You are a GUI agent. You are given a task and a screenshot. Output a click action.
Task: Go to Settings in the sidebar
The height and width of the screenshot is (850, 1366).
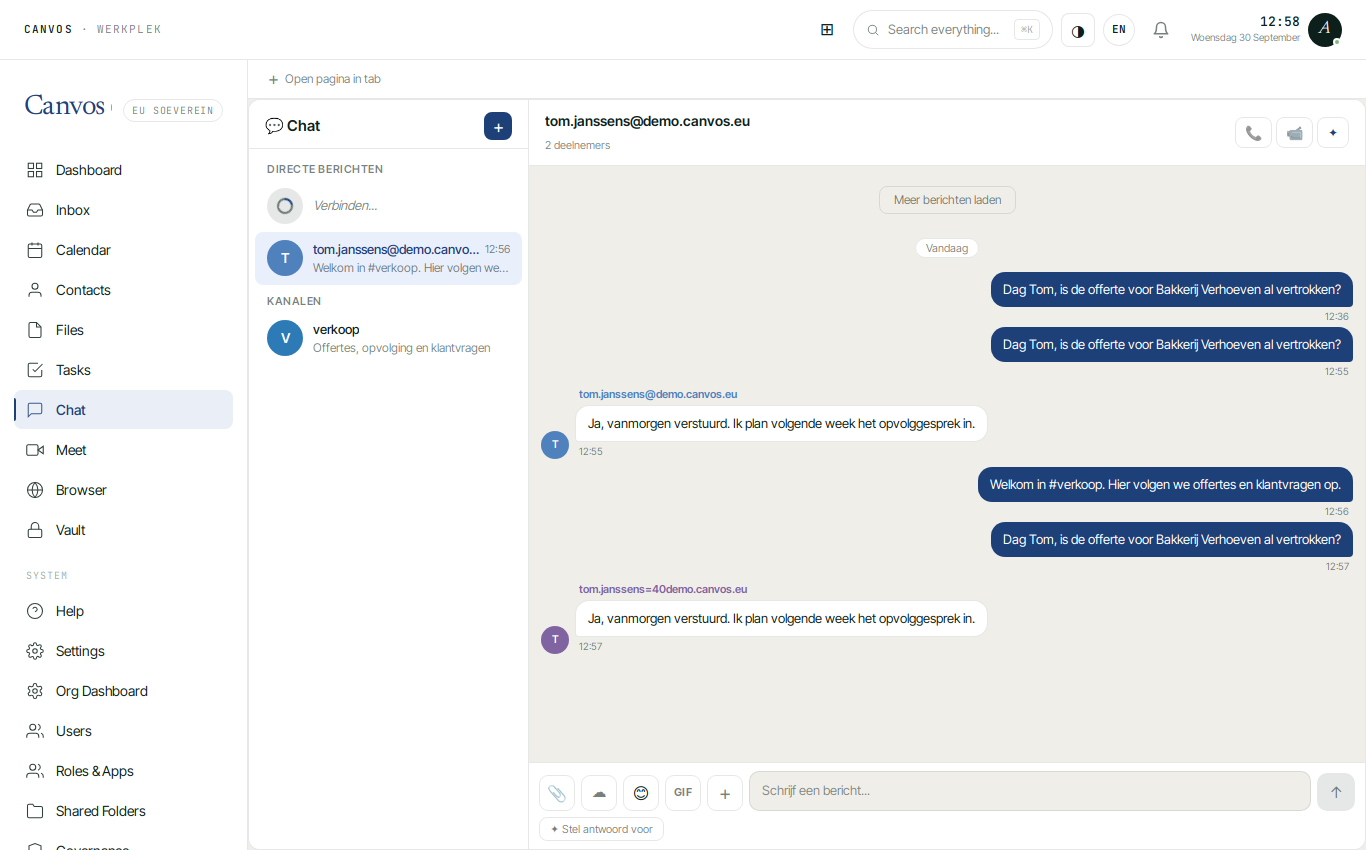click(123, 651)
